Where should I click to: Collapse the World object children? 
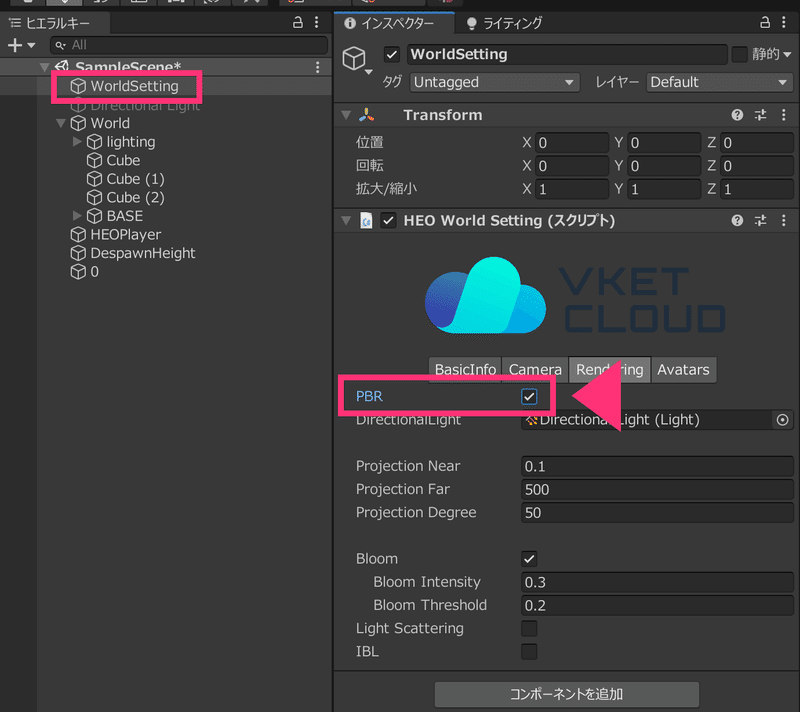coord(61,123)
